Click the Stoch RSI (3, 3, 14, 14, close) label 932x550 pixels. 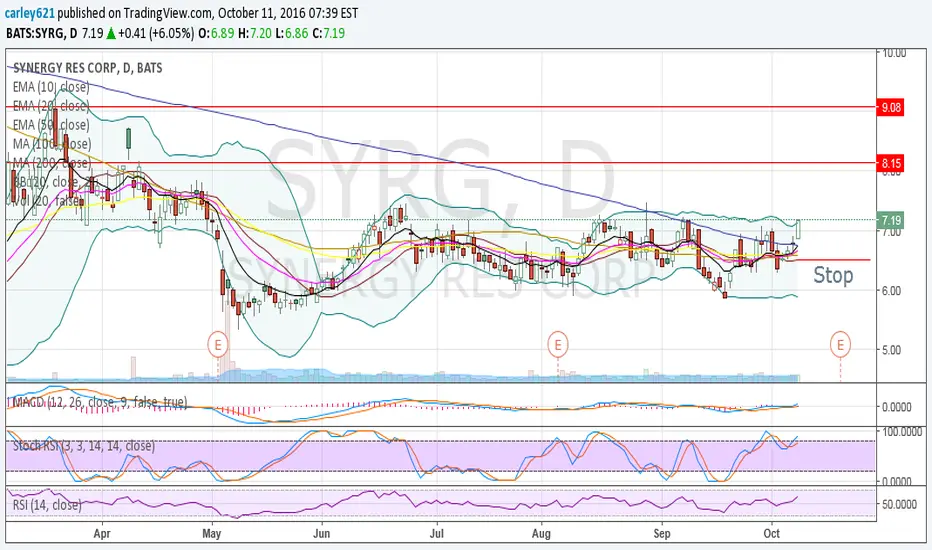tap(84, 445)
